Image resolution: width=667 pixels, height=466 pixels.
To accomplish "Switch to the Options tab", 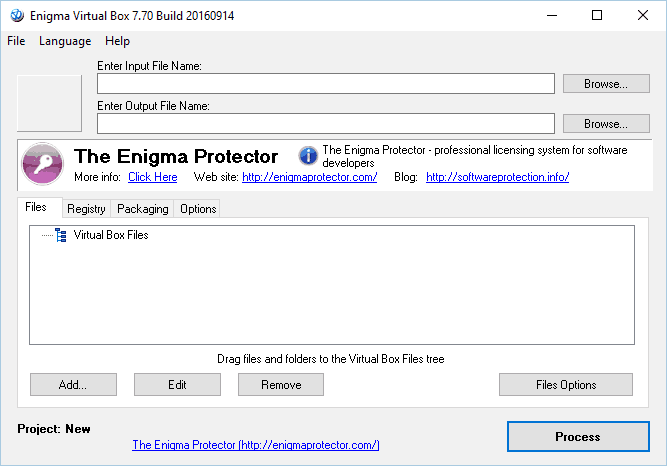I will pos(198,209).
